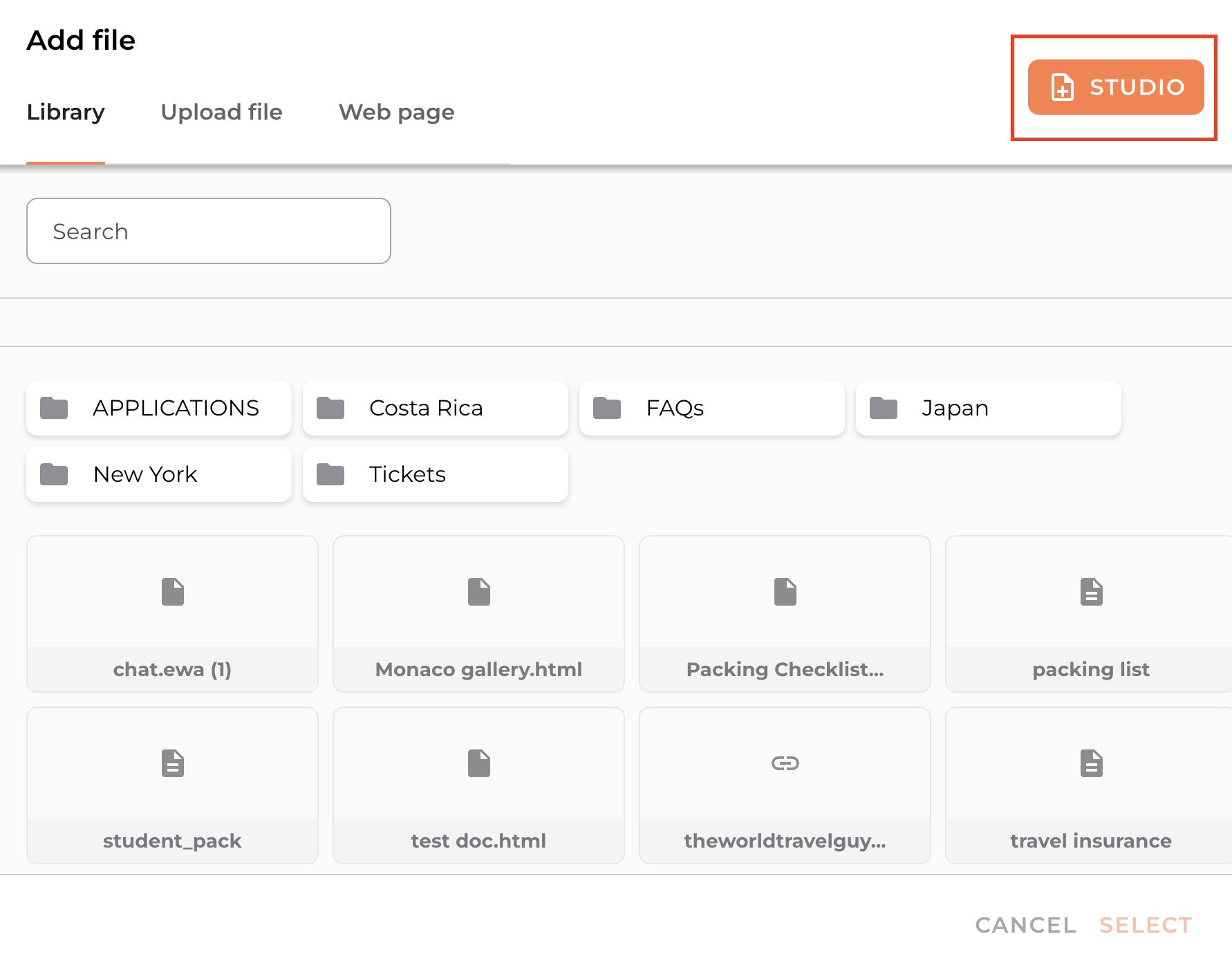The image size is (1232, 961).
Task: Select the chat.ewa (1) file
Action: [x=172, y=614]
